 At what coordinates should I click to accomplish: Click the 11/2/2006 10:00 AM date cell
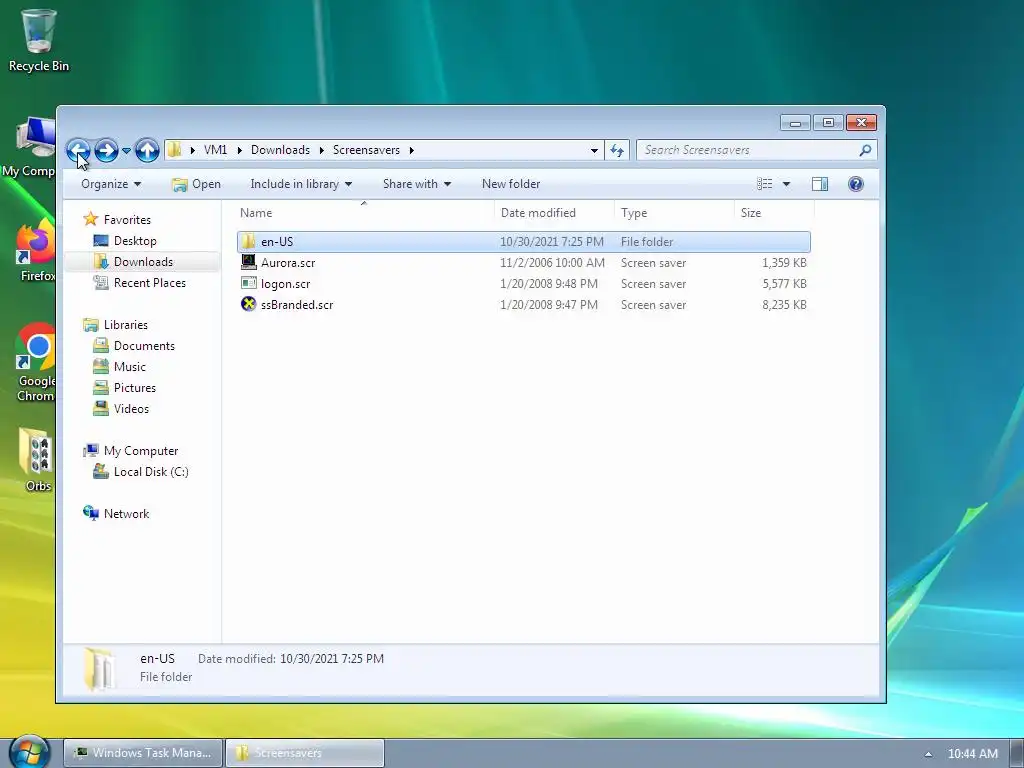(552, 263)
